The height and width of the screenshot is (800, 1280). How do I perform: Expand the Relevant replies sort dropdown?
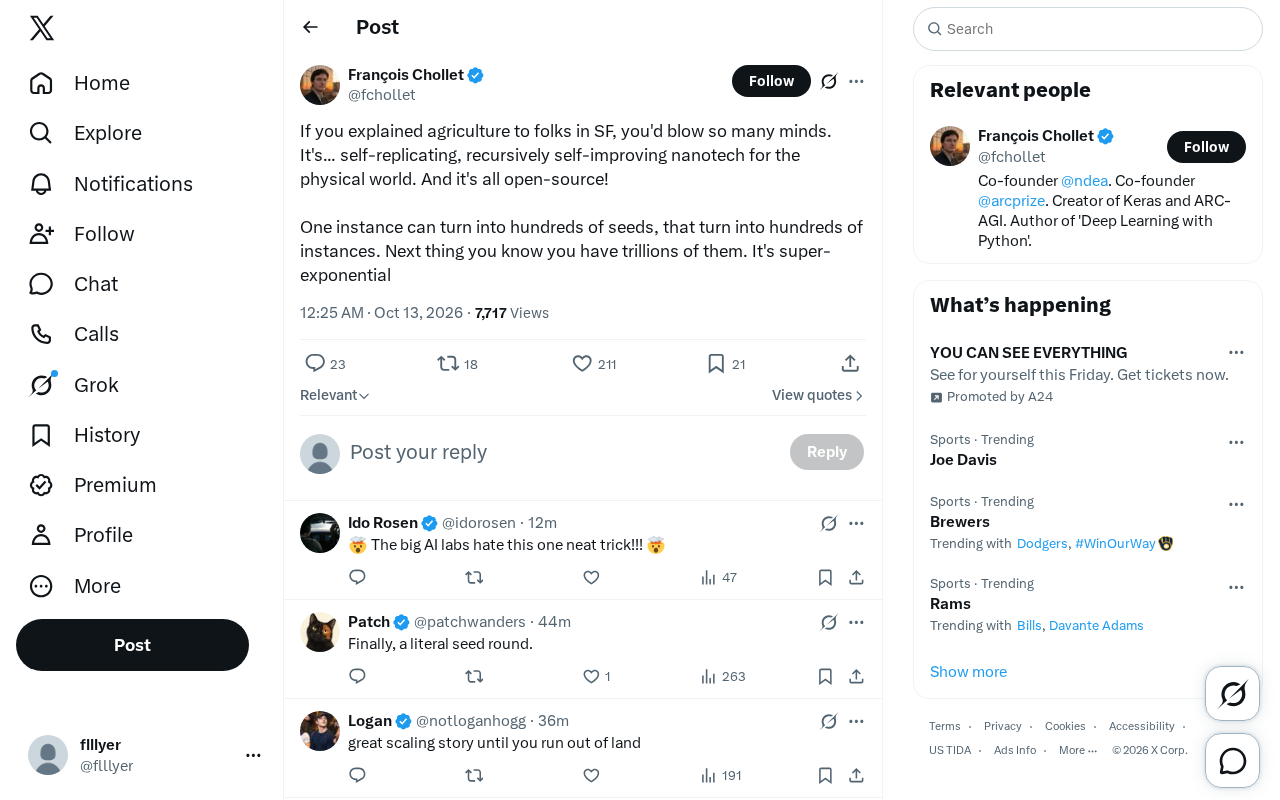tap(335, 395)
